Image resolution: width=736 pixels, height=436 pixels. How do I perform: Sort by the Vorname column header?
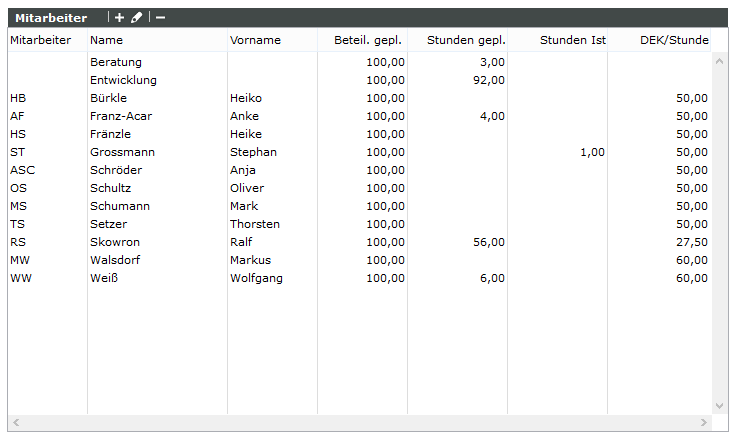(255, 40)
